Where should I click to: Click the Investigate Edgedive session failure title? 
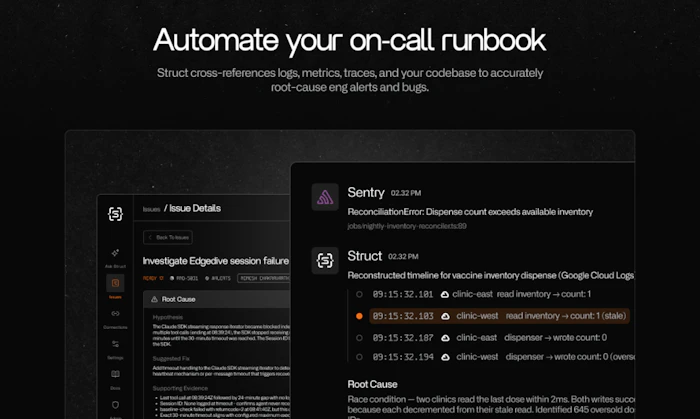pyautogui.click(x=216, y=261)
